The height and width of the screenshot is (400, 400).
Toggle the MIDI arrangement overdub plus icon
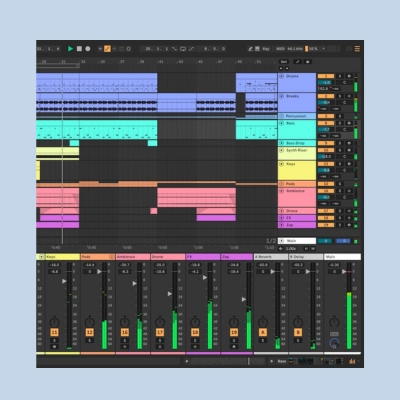[100, 49]
